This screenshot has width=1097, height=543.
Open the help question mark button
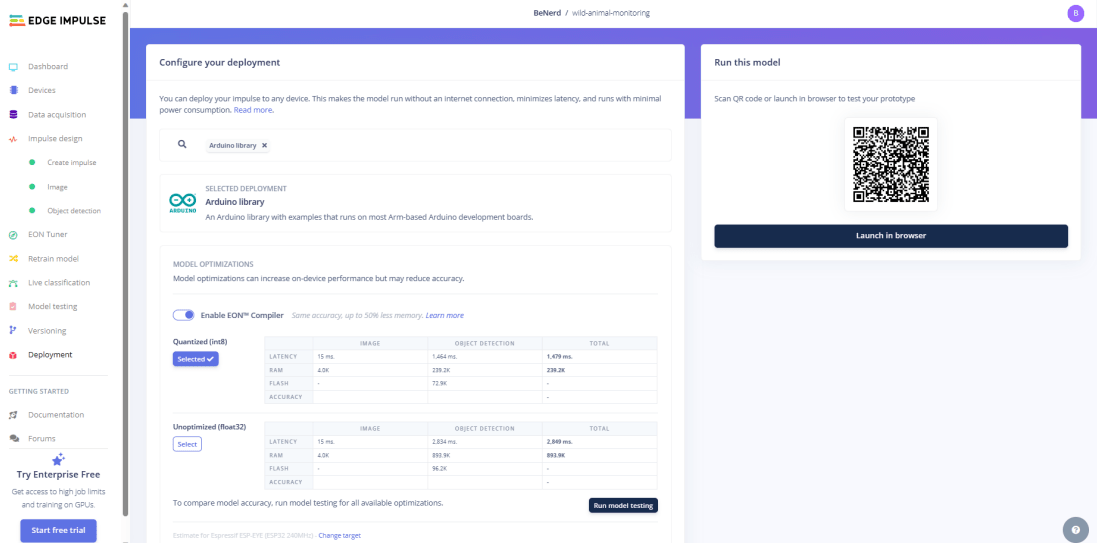click(1075, 529)
